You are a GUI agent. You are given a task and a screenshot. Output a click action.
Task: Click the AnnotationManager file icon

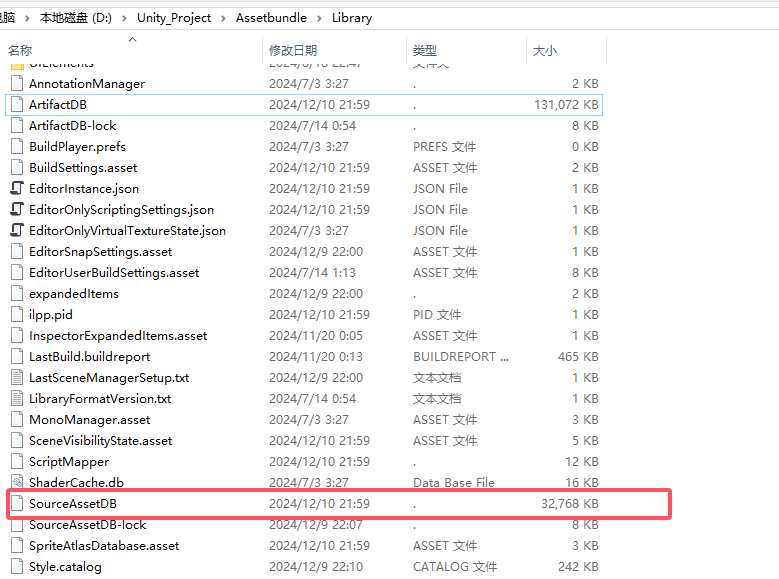point(17,83)
